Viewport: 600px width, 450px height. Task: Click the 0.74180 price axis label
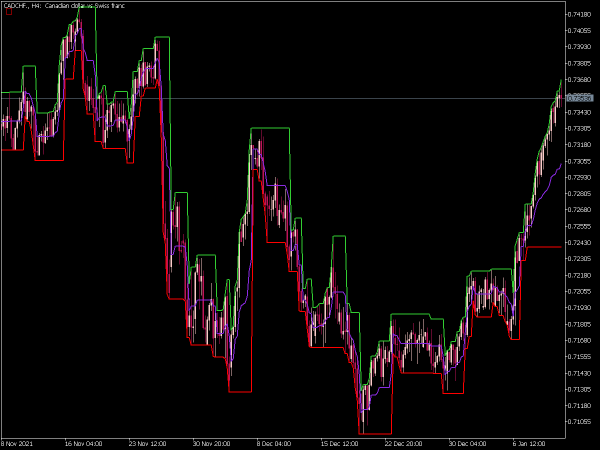(579, 15)
